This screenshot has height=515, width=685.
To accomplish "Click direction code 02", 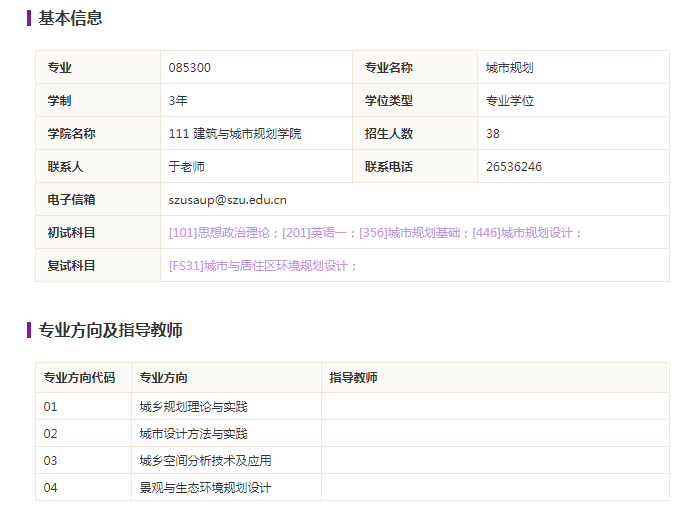I will click(x=50, y=434).
